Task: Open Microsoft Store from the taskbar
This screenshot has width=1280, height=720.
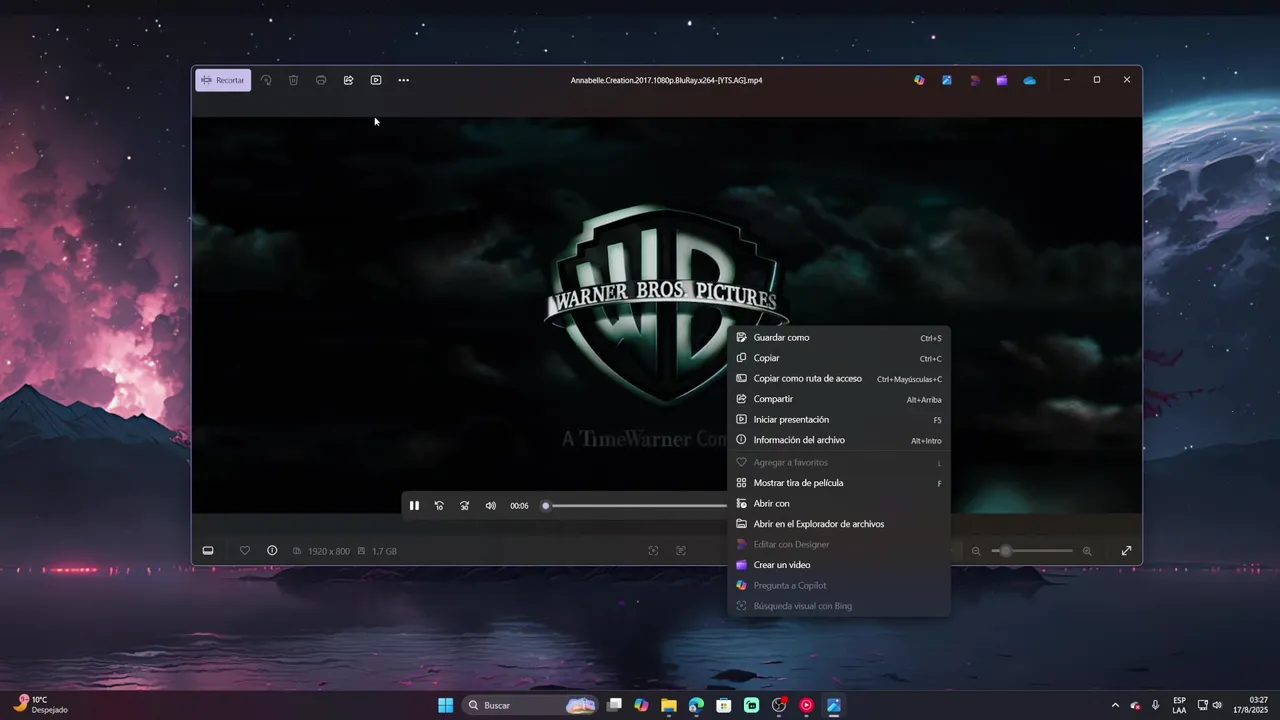Action: pyautogui.click(x=724, y=705)
